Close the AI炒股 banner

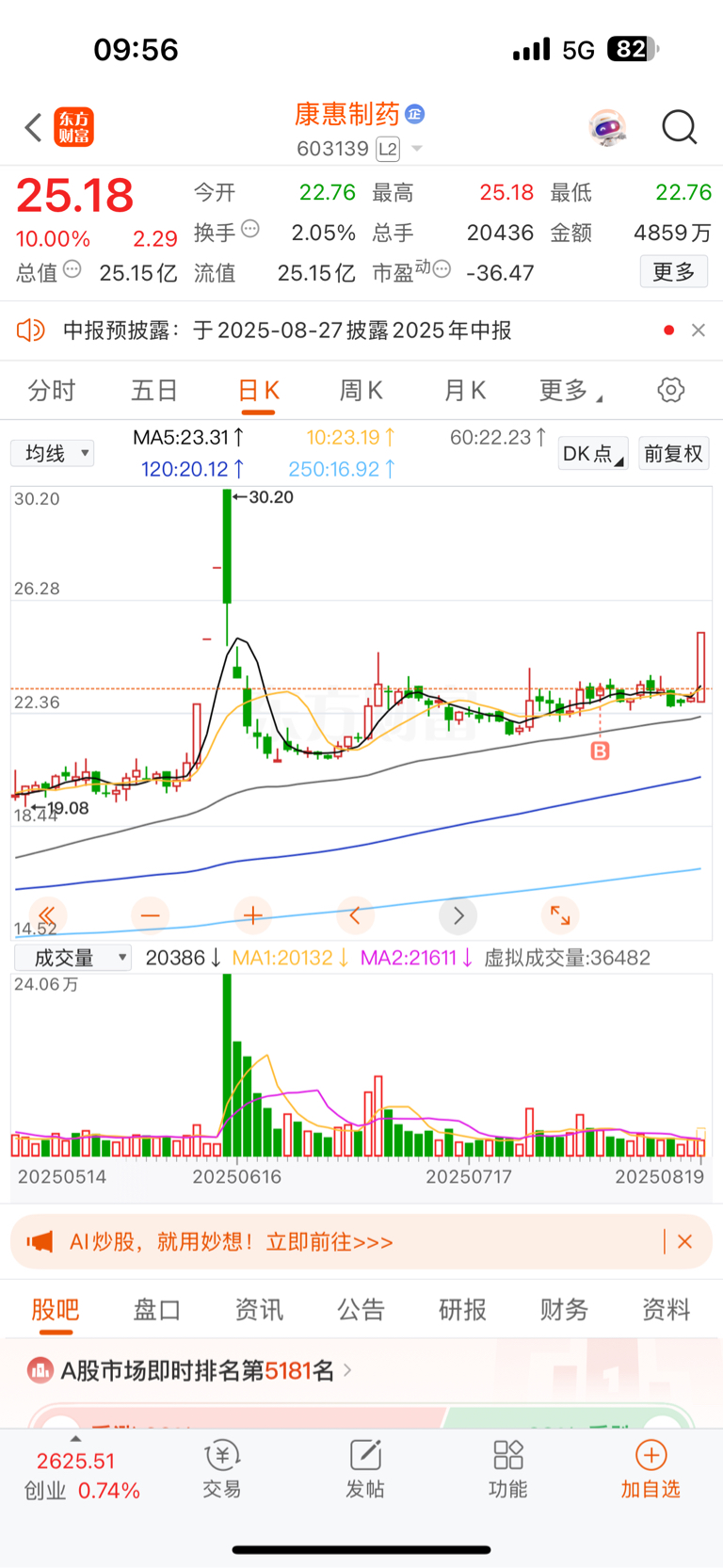click(684, 1242)
